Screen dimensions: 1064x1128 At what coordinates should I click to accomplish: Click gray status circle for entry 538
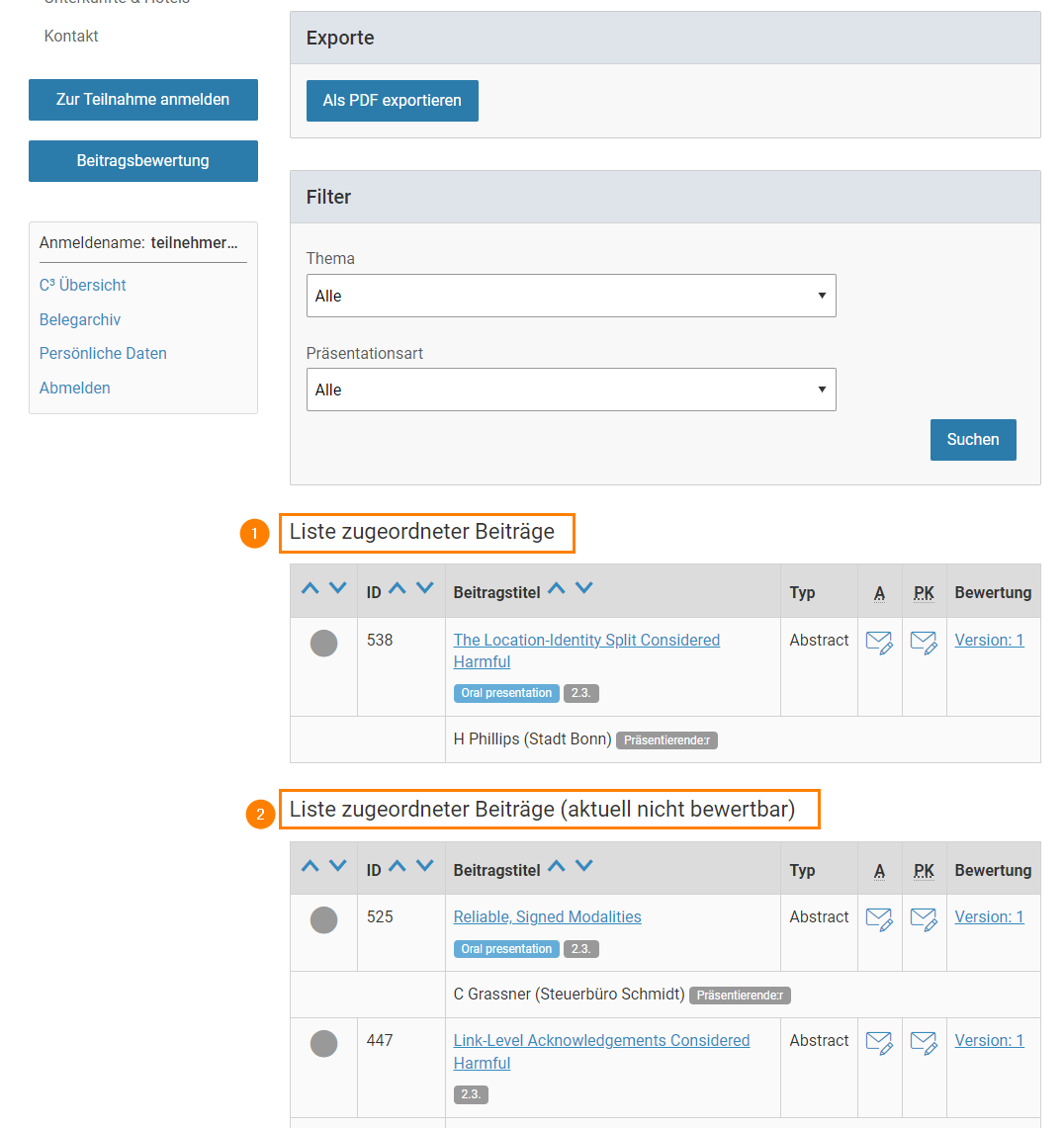tap(323, 644)
